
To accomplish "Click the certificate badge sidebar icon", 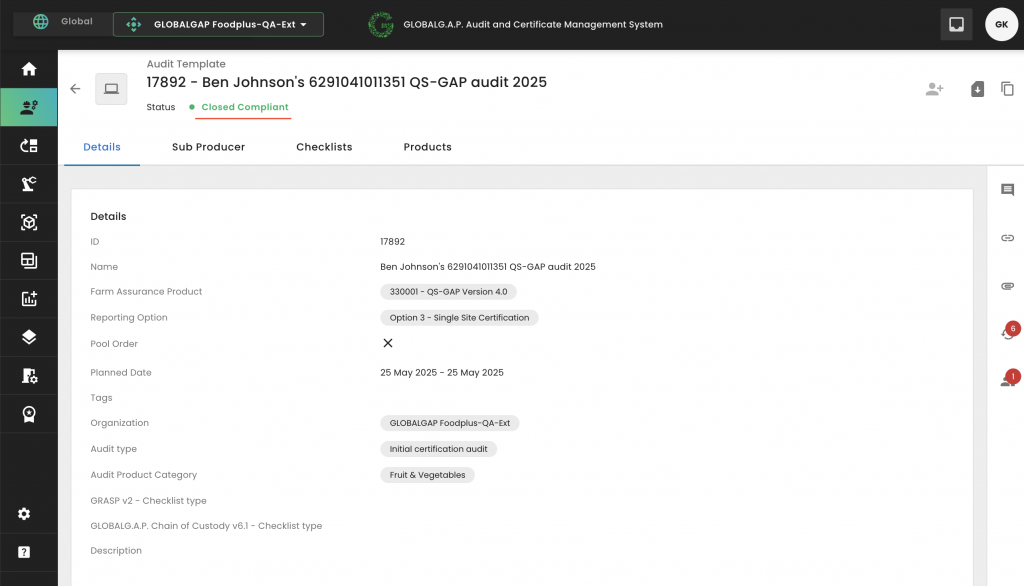I will (x=29, y=414).
